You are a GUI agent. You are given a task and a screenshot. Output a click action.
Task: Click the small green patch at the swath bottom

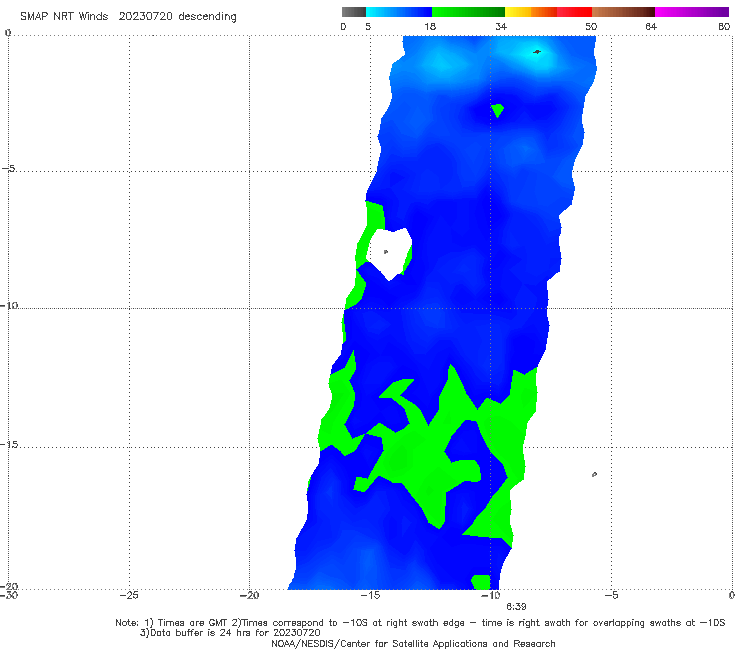481,582
